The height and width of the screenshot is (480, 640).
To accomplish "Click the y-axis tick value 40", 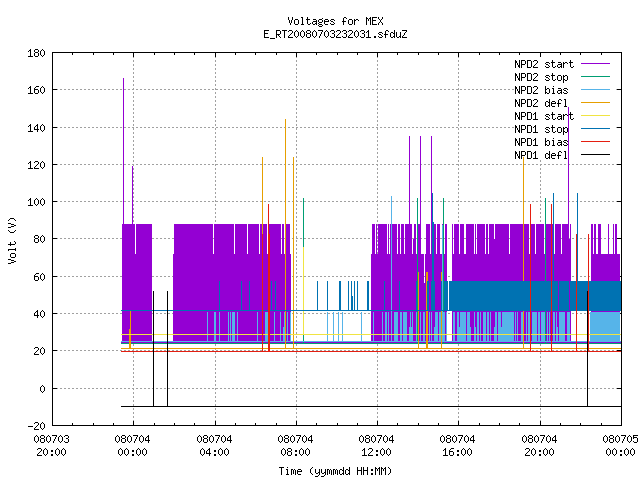I will click(39, 314).
